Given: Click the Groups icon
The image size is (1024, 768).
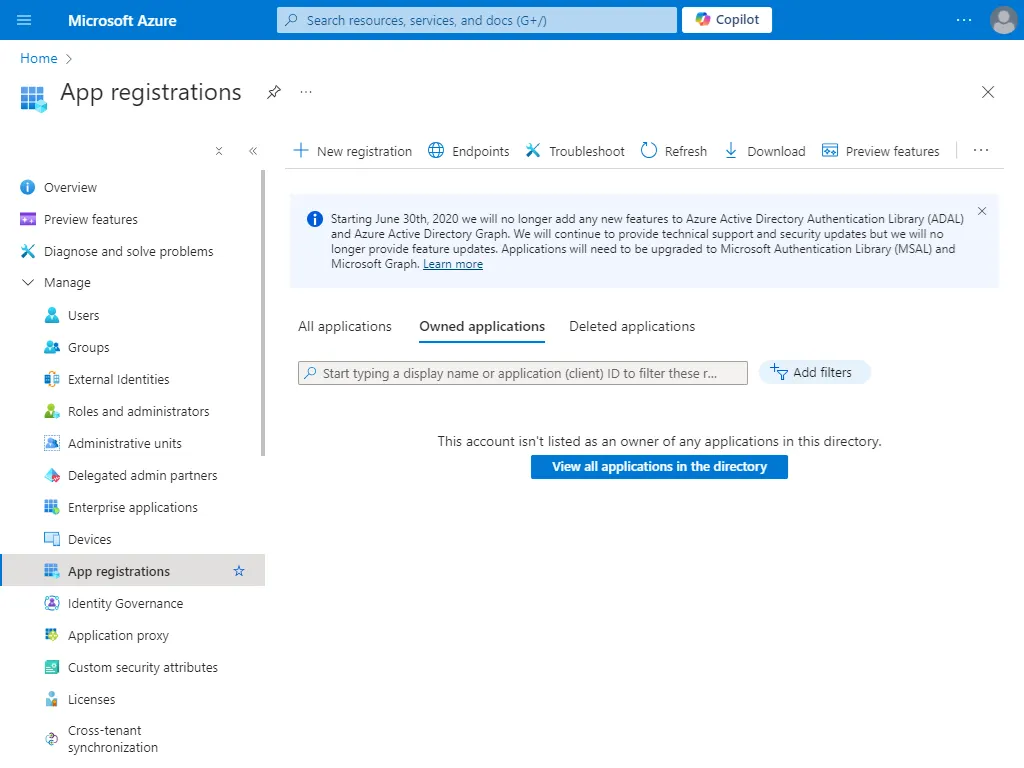Looking at the screenshot, I should coord(52,347).
